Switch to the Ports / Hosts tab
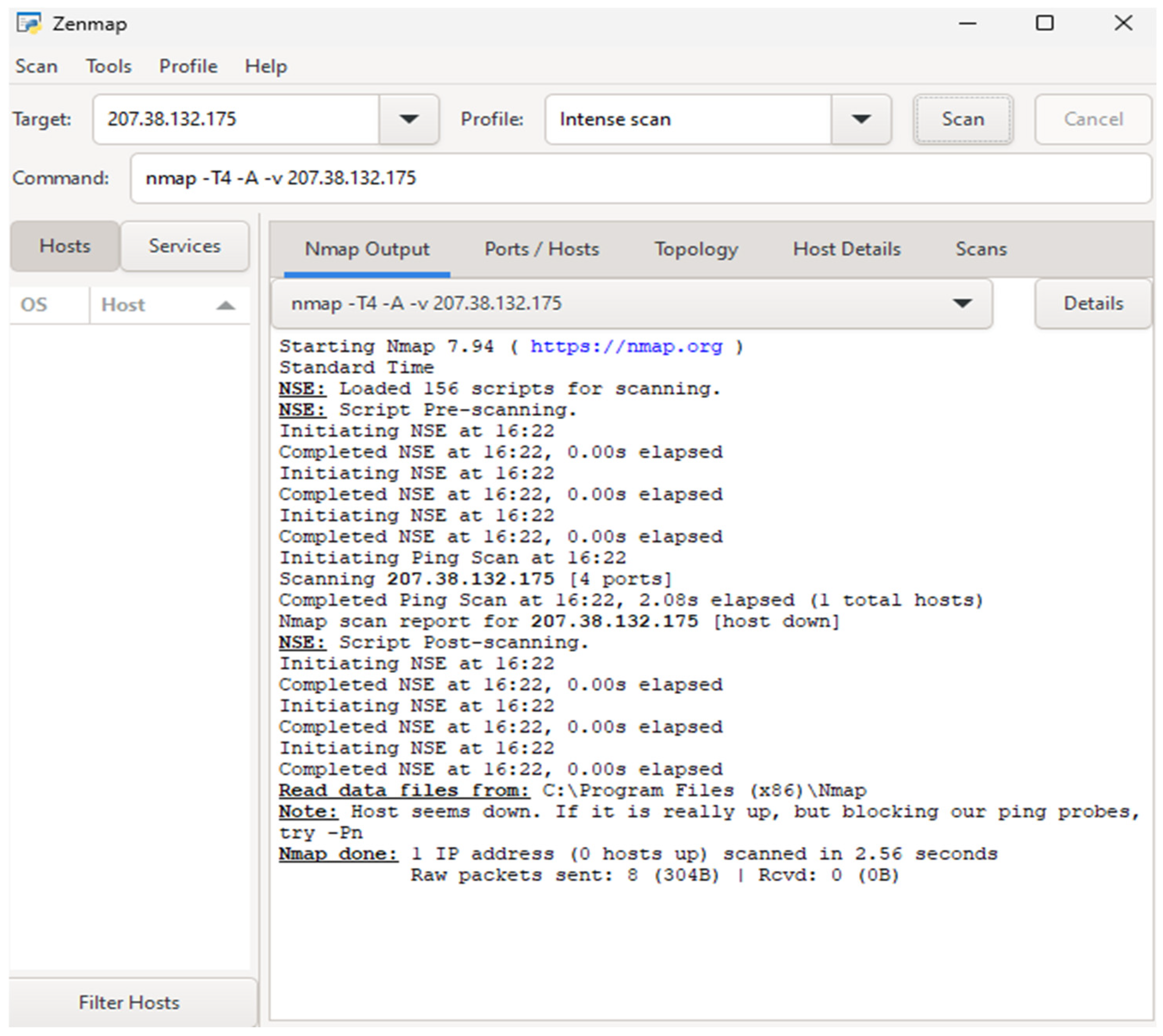Image resolution: width=1163 pixels, height=1036 pixels. [x=541, y=249]
